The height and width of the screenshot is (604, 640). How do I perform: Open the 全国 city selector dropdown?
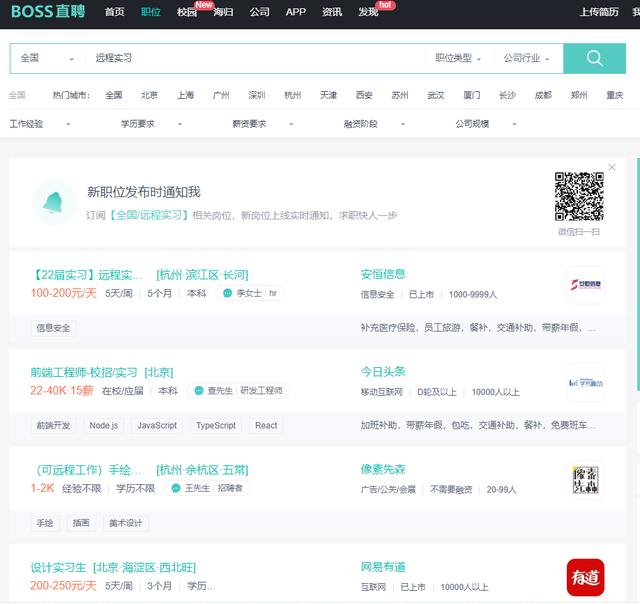click(47, 58)
